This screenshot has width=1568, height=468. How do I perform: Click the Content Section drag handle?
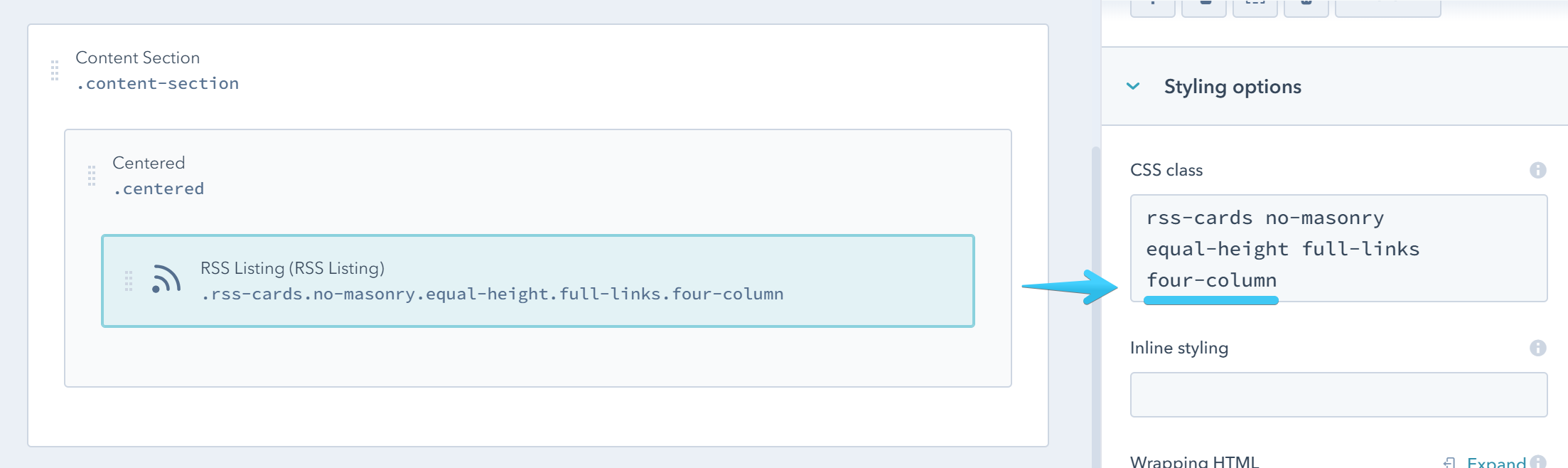(x=55, y=70)
